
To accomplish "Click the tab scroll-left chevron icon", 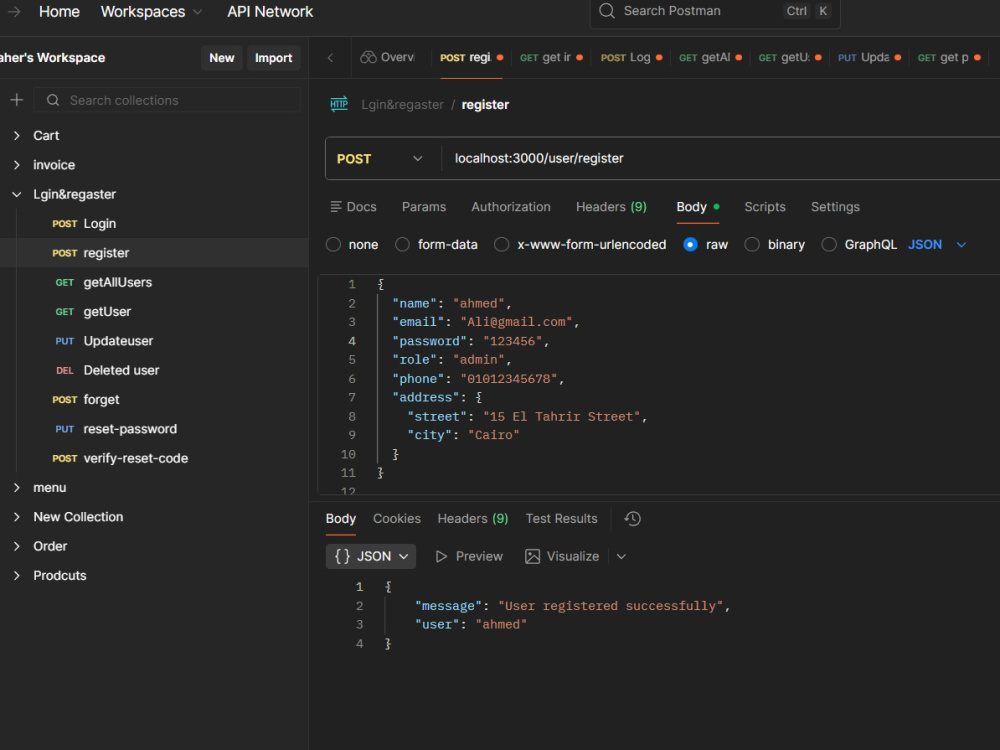I will (x=330, y=57).
